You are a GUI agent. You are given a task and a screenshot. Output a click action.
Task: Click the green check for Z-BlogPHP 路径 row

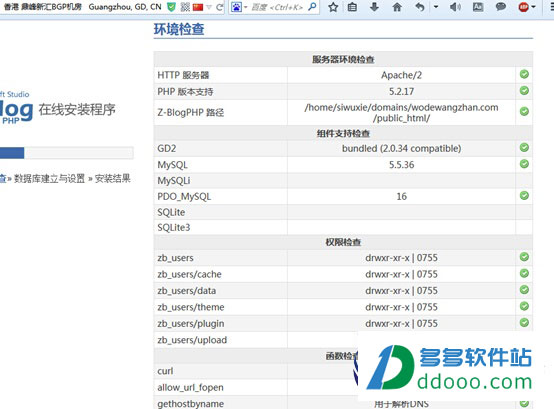pyautogui.click(x=524, y=112)
